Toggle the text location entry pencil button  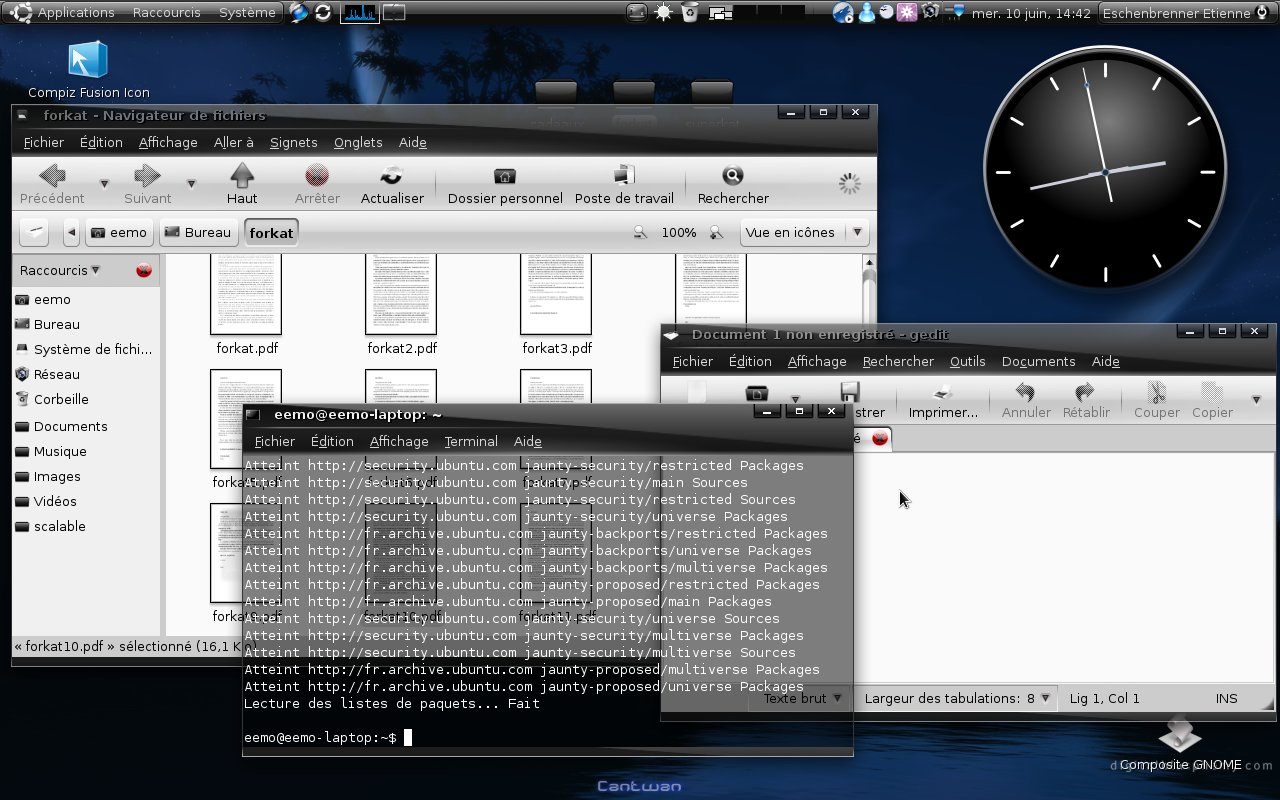34,232
